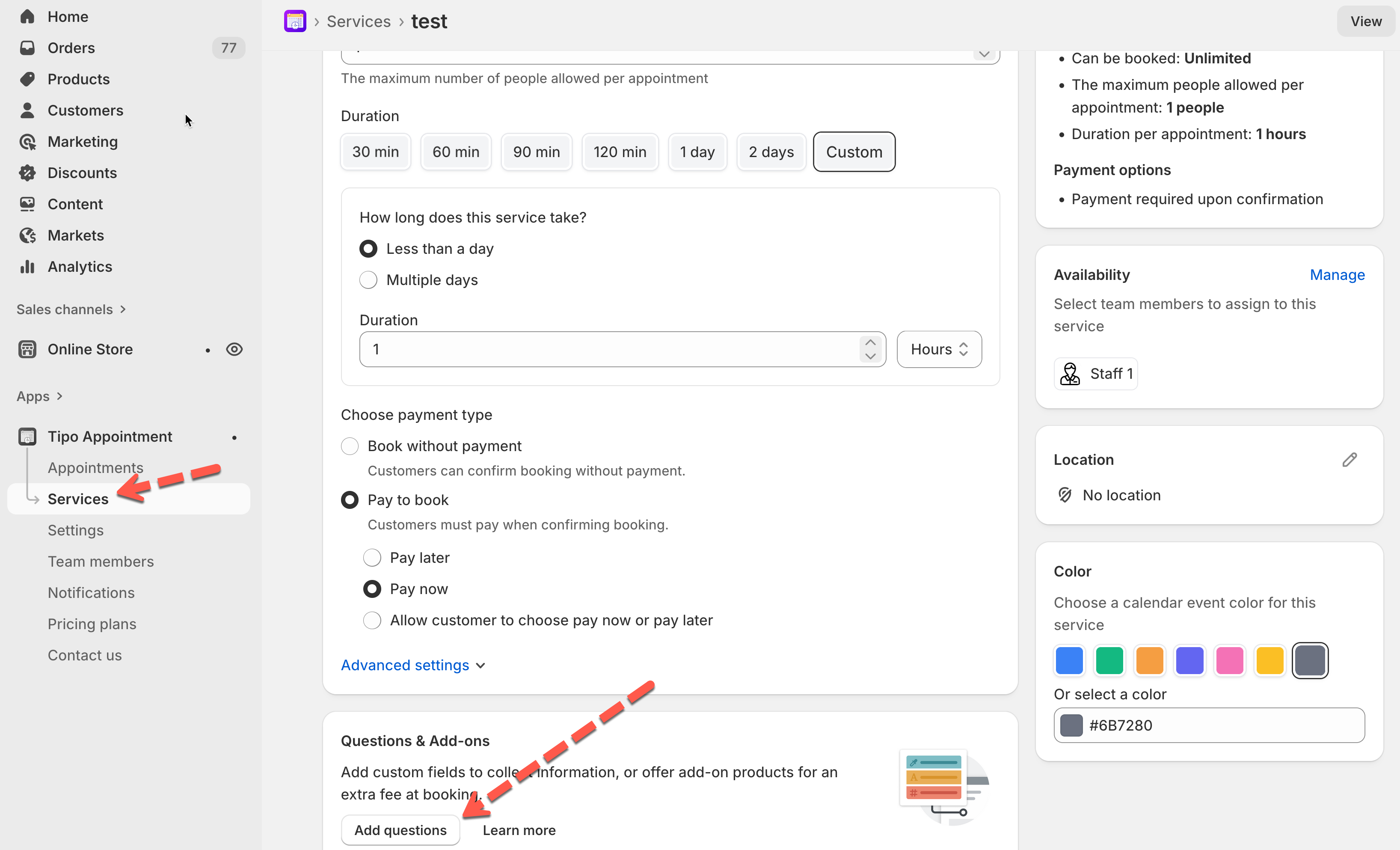Click the pencil icon to edit Location
1400x850 pixels.
[1350, 460]
